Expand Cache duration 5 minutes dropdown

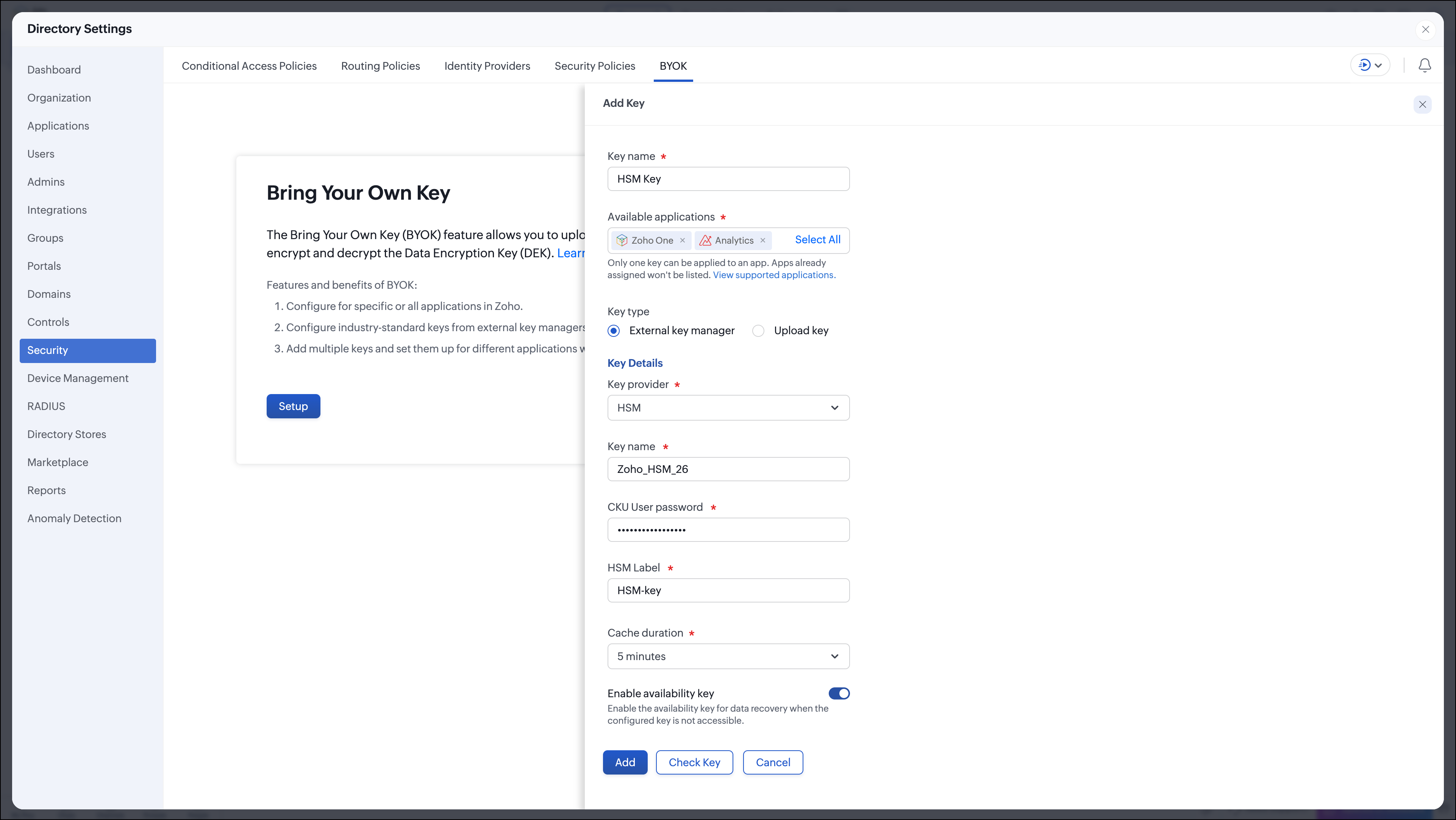click(x=728, y=657)
